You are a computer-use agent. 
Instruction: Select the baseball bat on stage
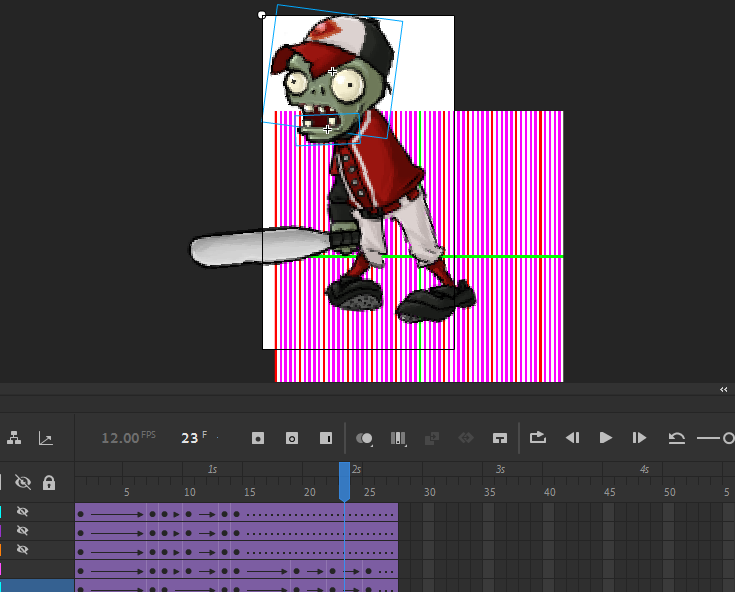click(x=260, y=247)
